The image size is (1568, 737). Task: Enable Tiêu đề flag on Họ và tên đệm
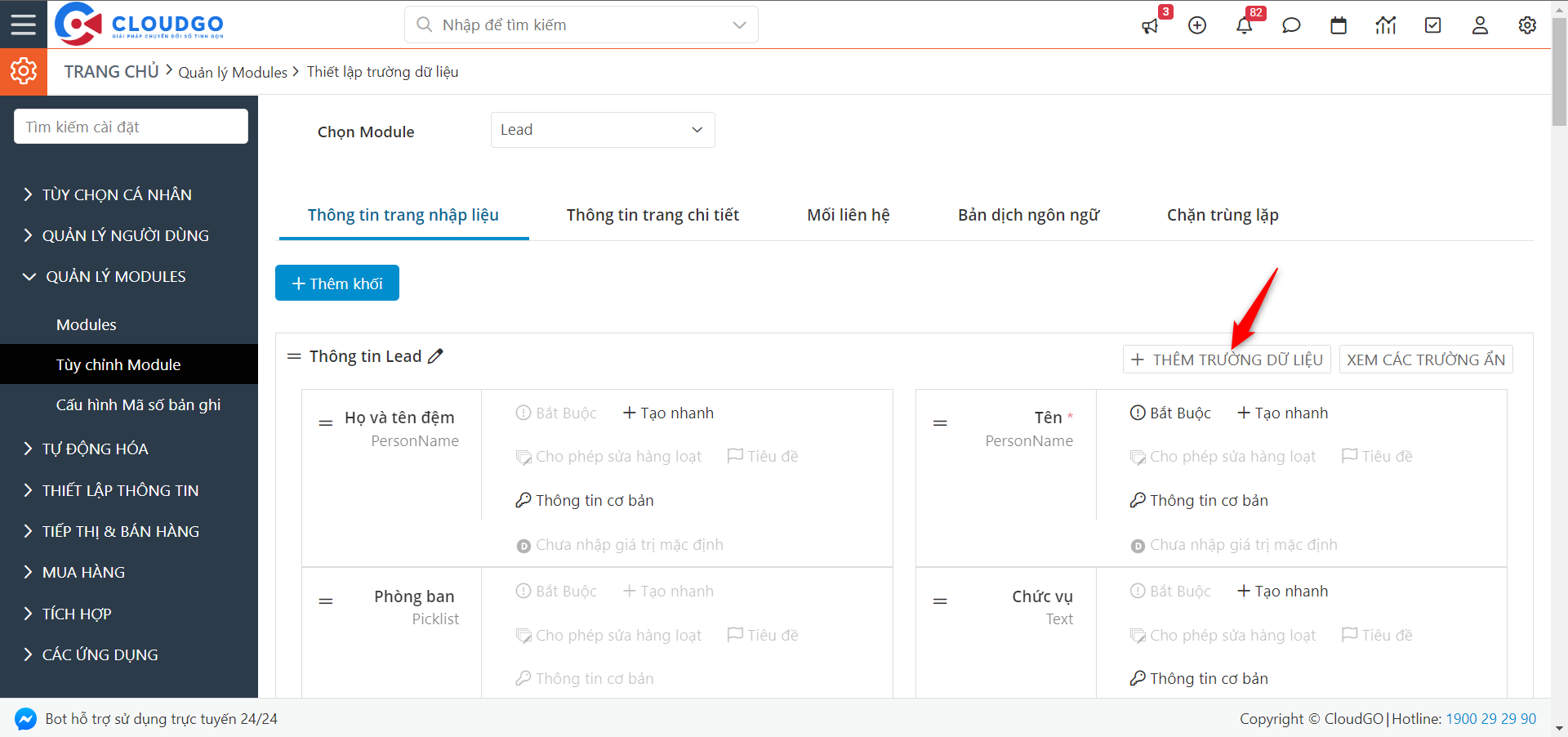click(761, 456)
